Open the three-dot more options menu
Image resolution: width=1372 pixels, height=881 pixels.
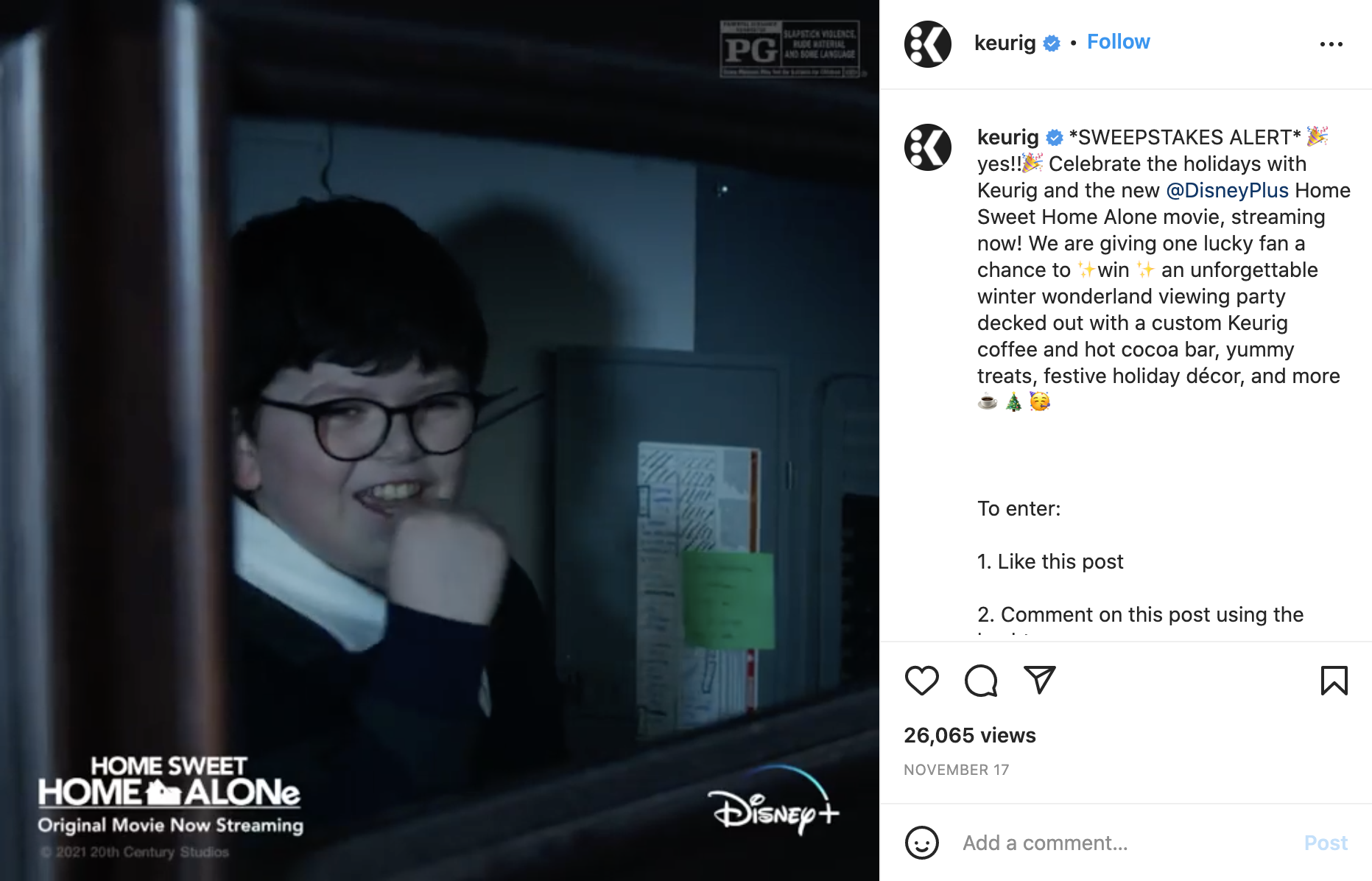(1331, 44)
